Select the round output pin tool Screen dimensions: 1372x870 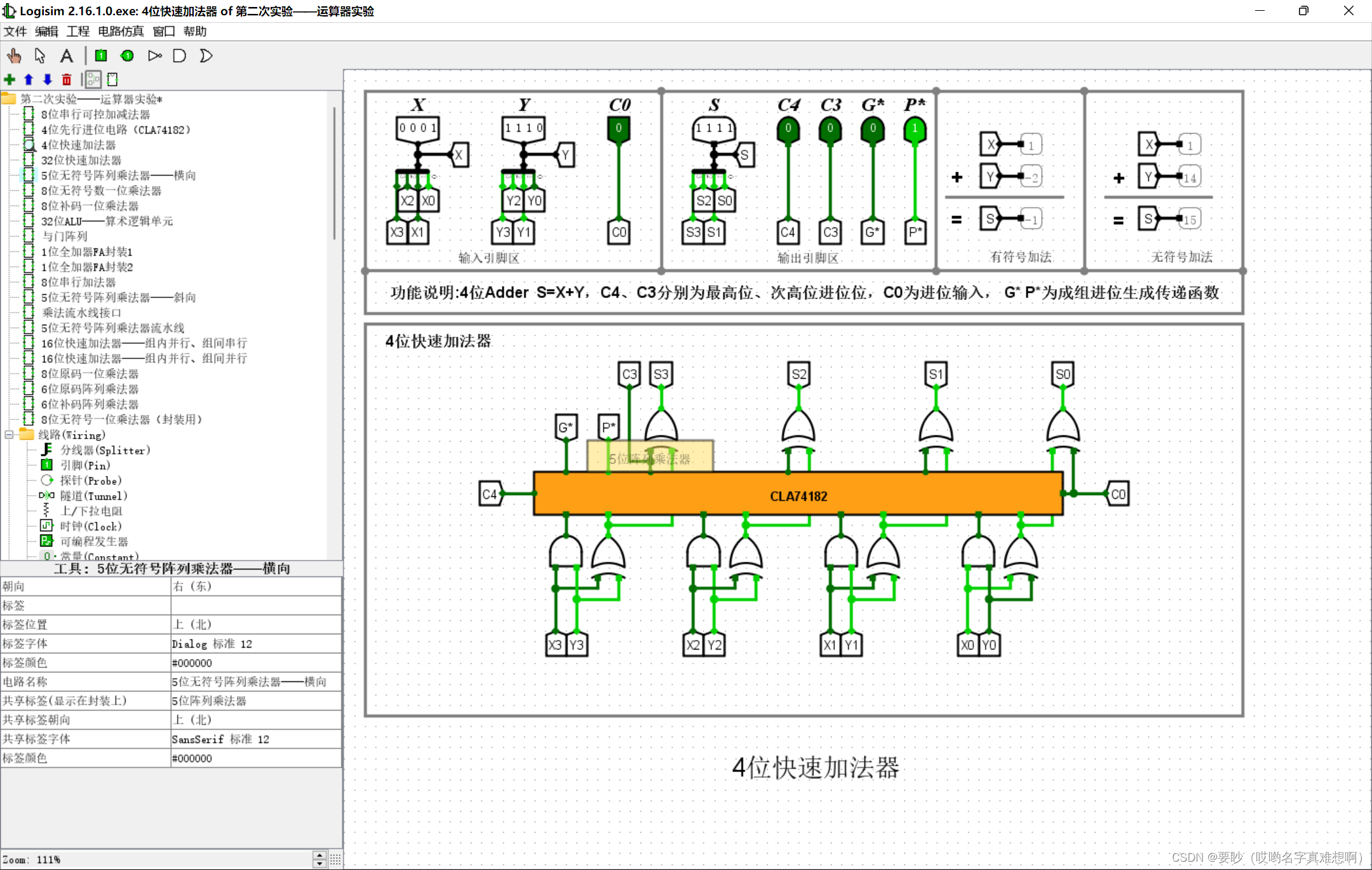tap(127, 56)
